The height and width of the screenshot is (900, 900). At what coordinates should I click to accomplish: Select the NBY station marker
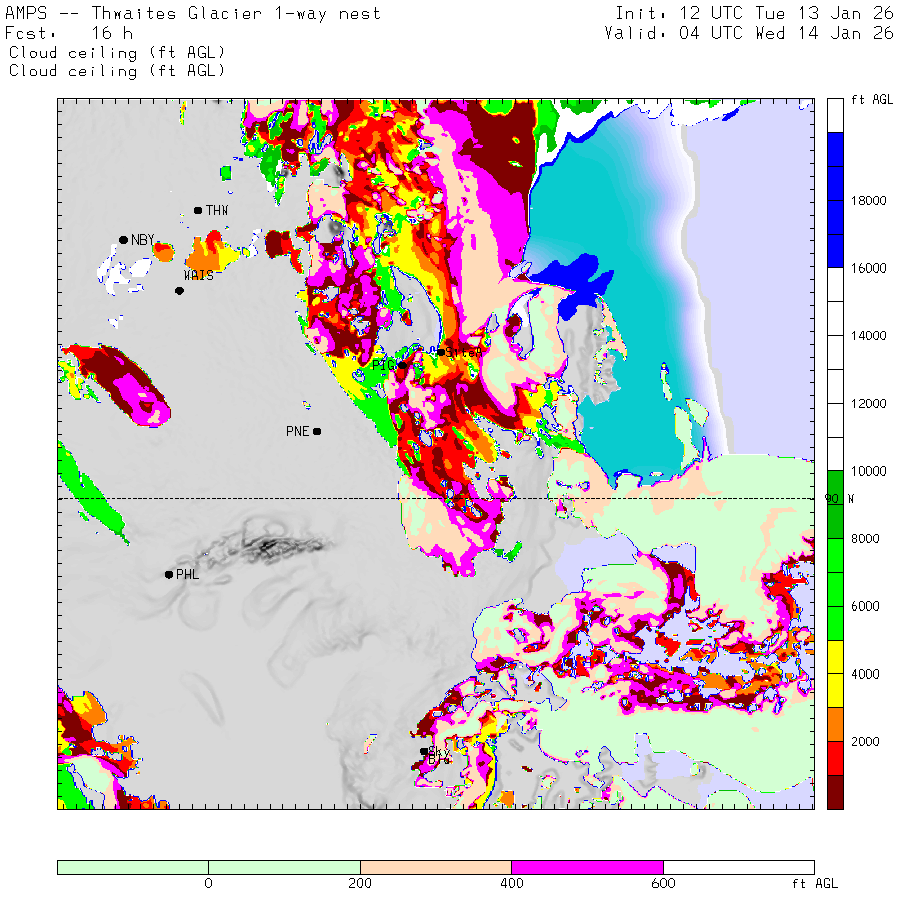123,240
